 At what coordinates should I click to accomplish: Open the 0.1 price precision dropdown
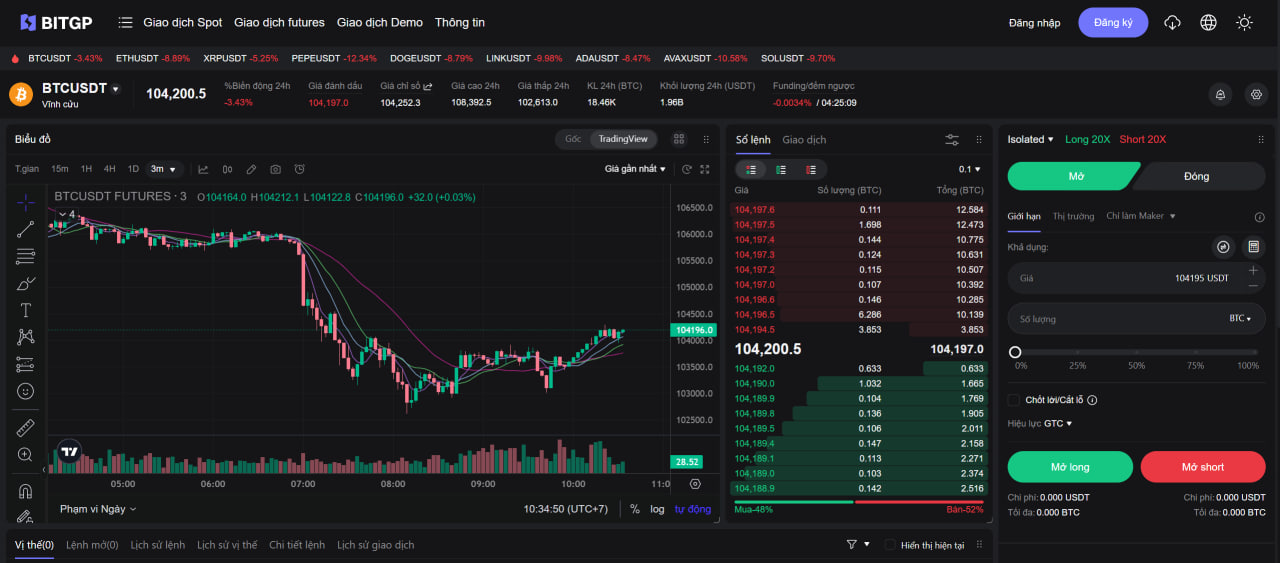(970, 170)
